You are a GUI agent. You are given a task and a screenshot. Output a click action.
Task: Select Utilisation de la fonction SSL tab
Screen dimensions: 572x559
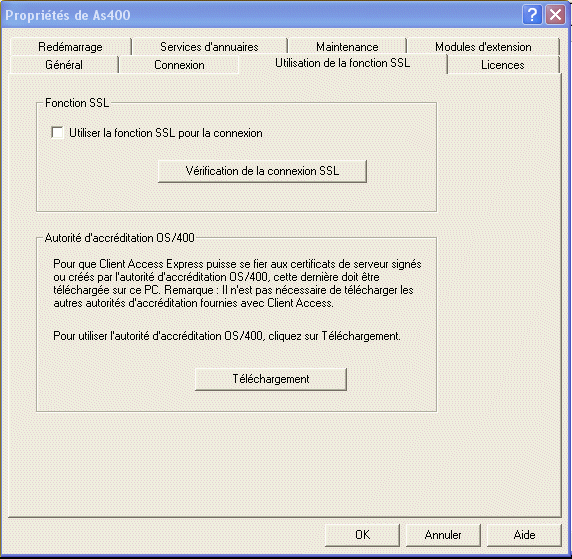point(343,63)
